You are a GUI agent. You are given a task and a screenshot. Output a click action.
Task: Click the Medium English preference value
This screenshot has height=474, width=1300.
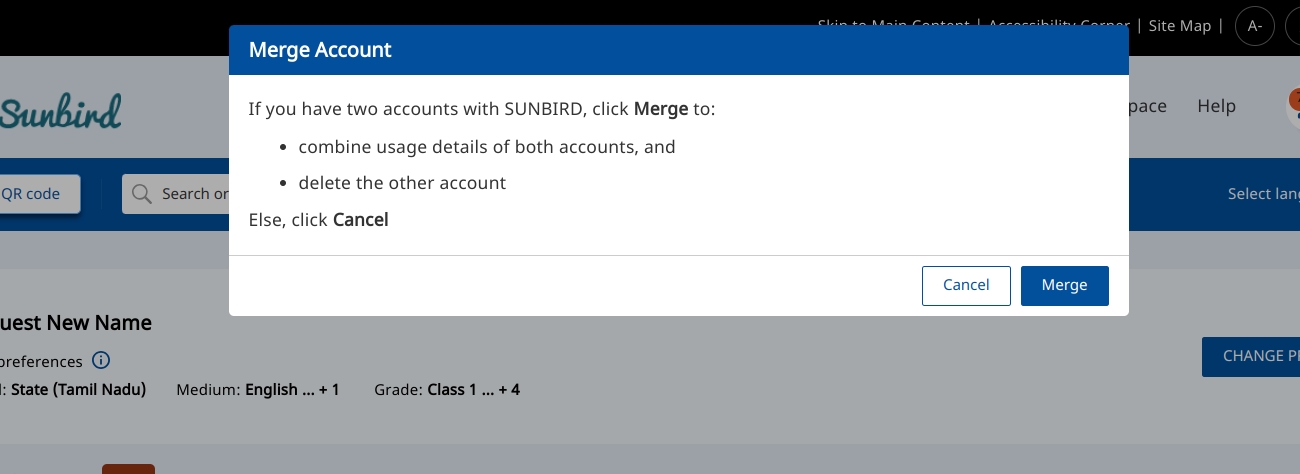coord(291,390)
